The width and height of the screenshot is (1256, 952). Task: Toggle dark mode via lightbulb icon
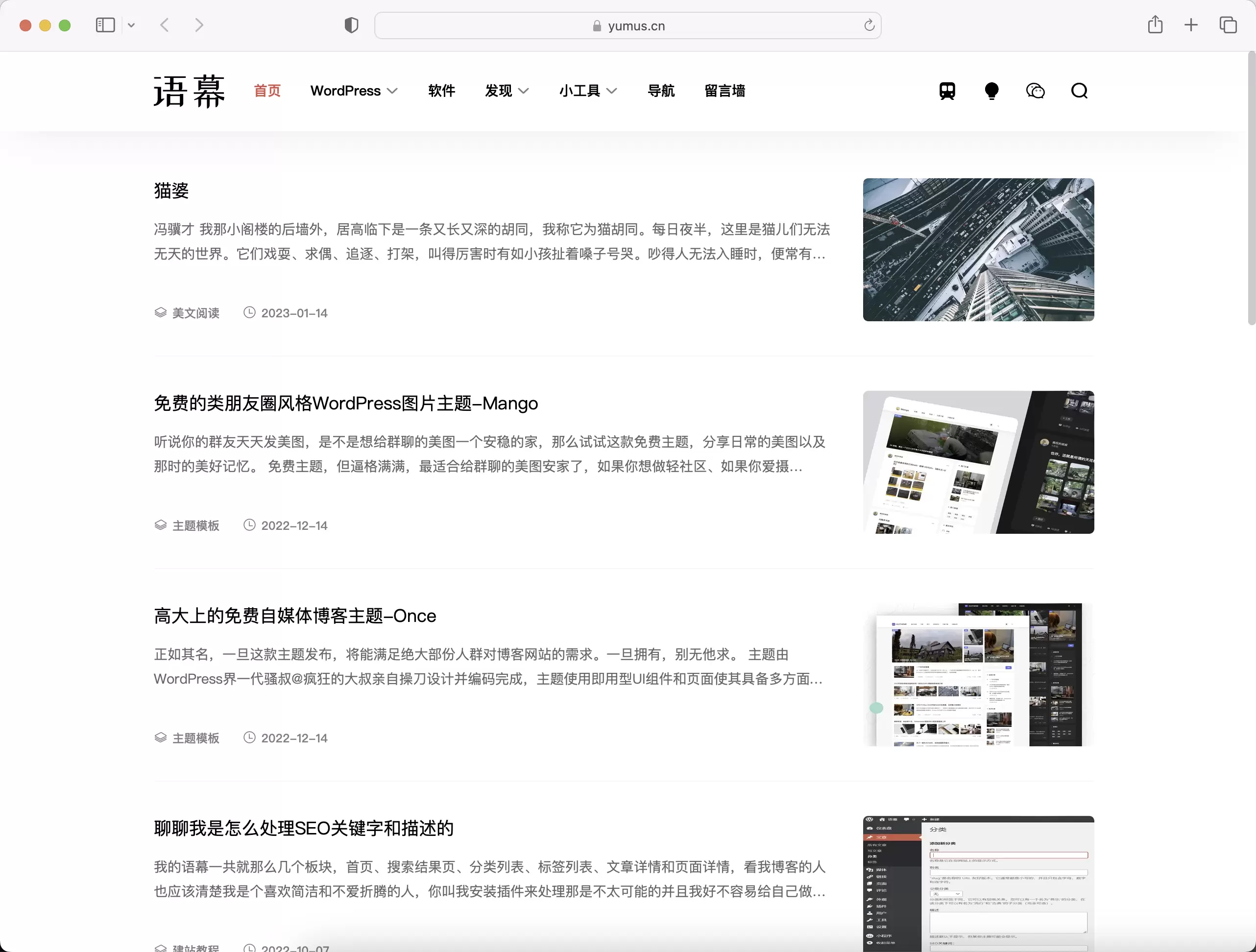tap(991, 91)
